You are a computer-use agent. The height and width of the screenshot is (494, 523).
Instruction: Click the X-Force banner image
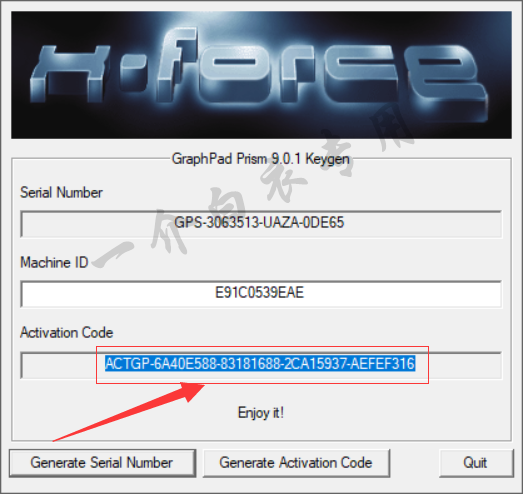[x=261, y=75]
